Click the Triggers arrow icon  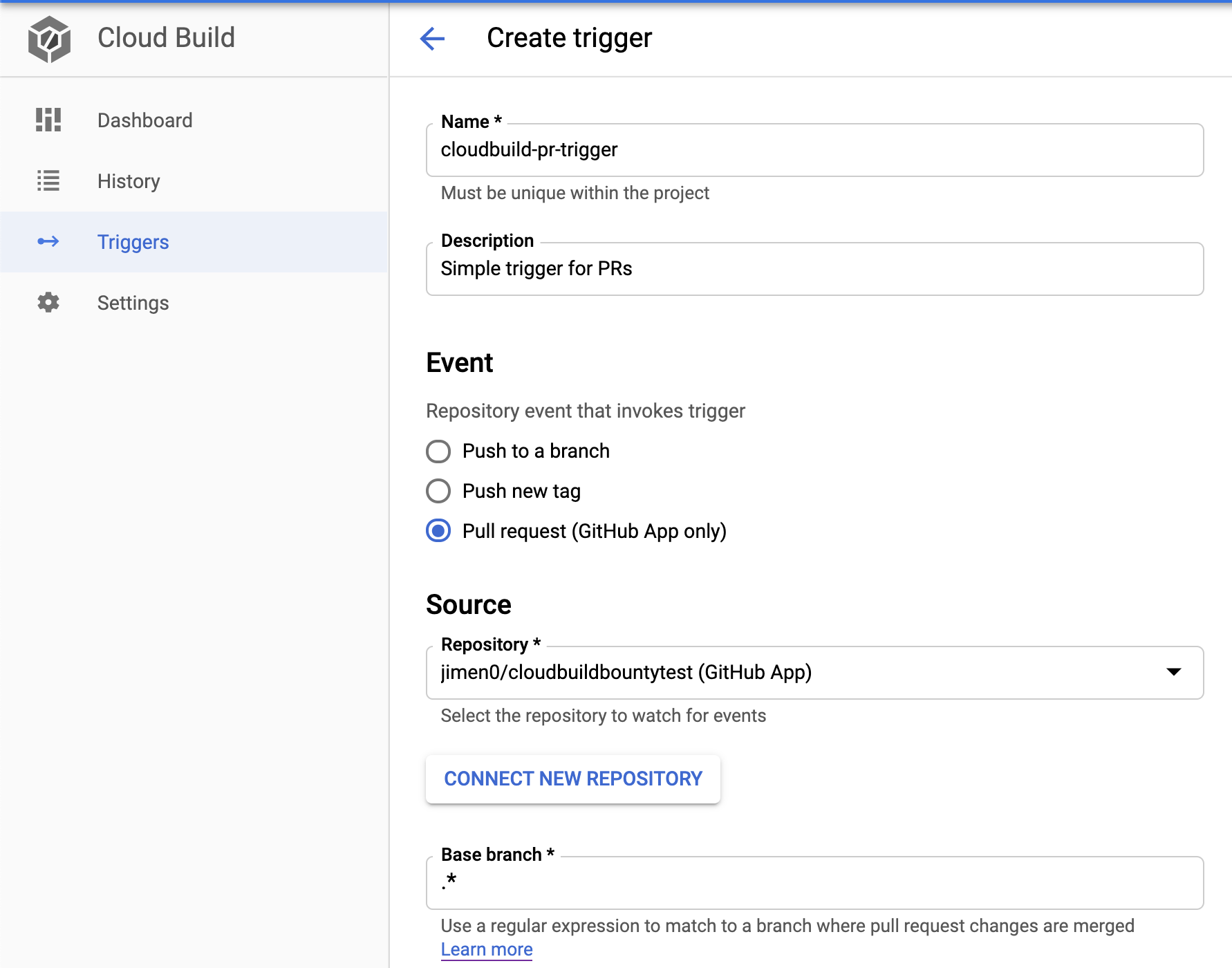(x=48, y=242)
